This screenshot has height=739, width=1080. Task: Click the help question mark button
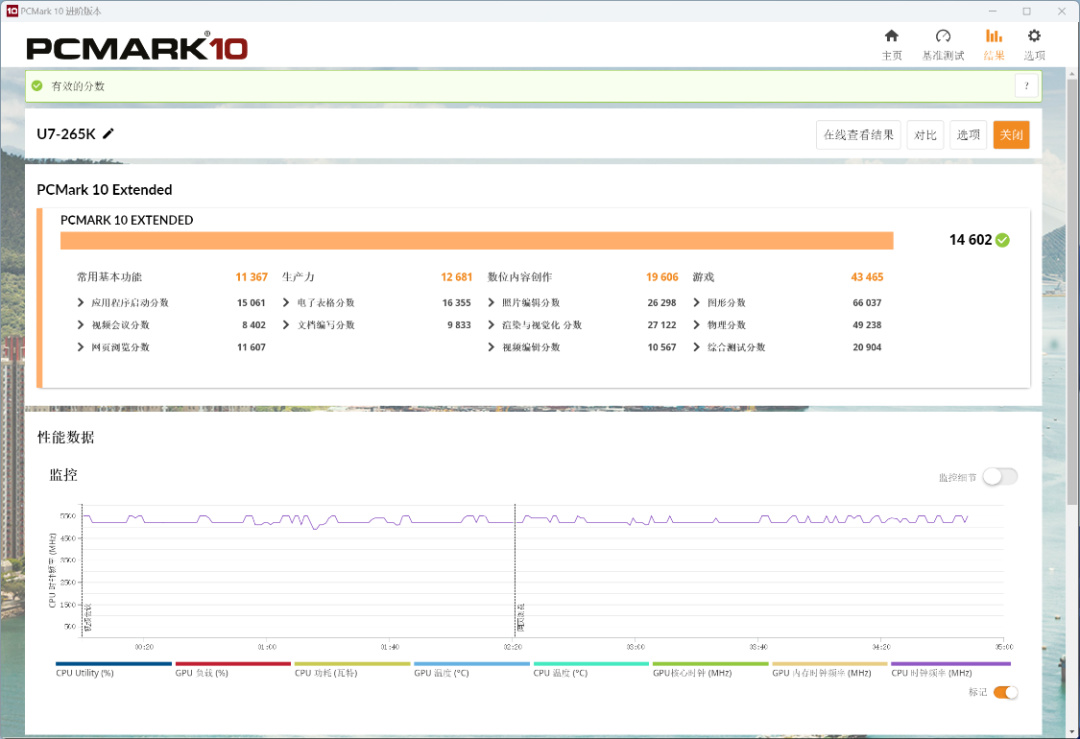[x=1026, y=86]
